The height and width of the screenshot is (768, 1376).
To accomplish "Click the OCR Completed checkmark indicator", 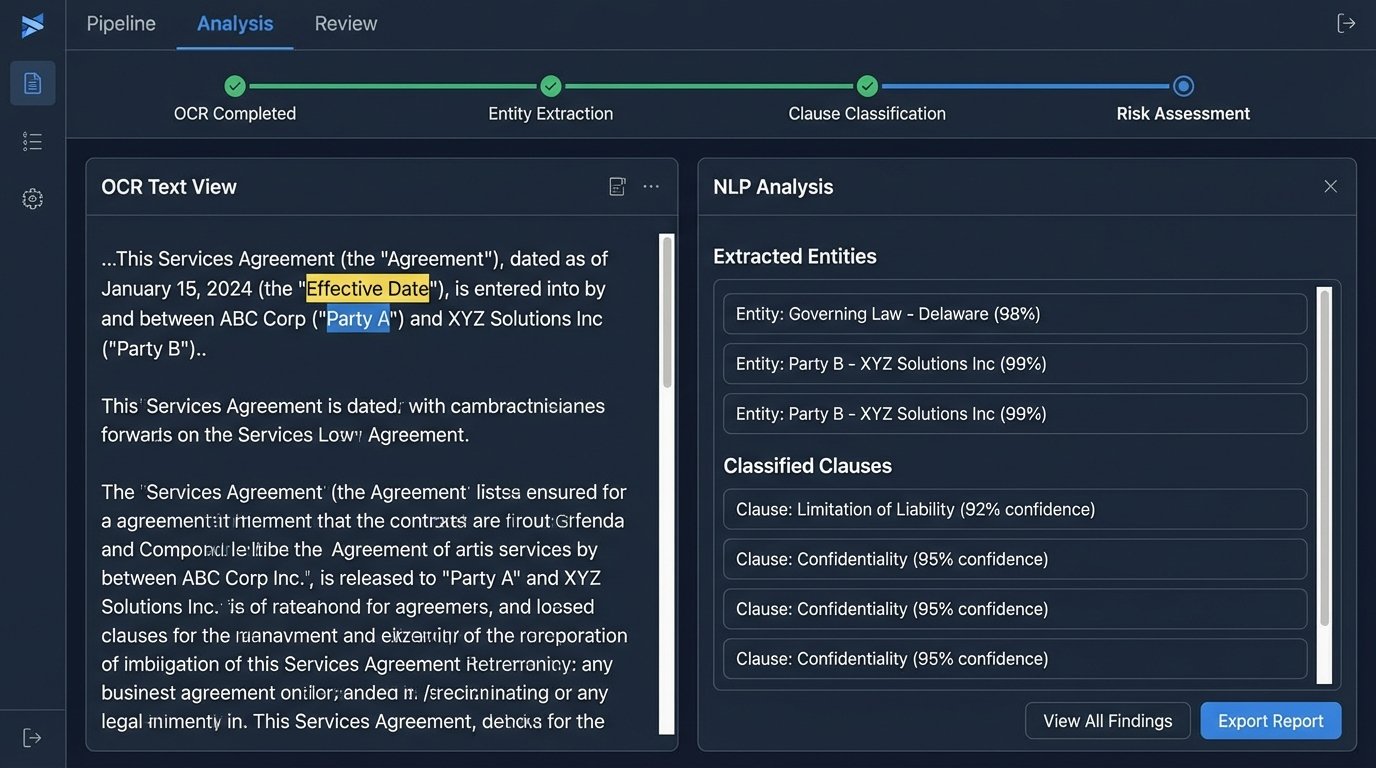I will click(234, 86).
